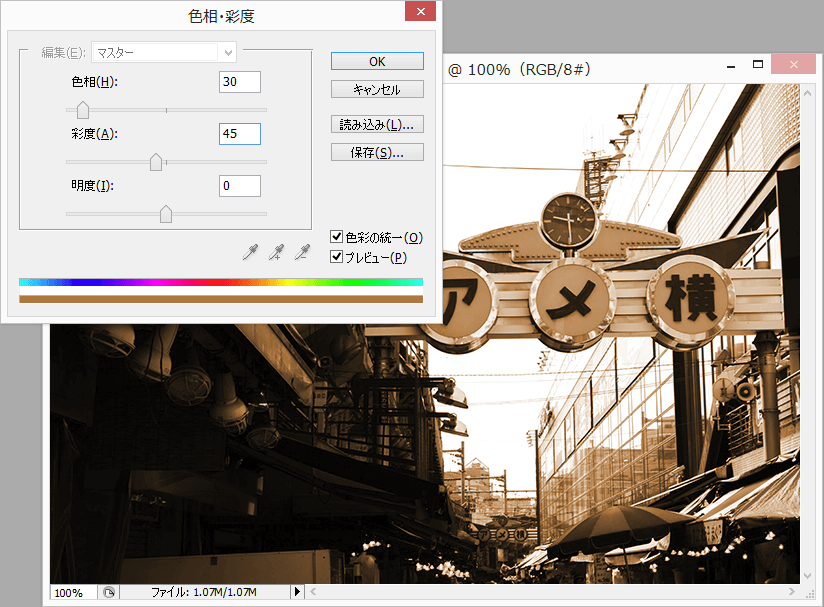Click the document title '@ 100% (RGB/8#)'

point(519,69)
